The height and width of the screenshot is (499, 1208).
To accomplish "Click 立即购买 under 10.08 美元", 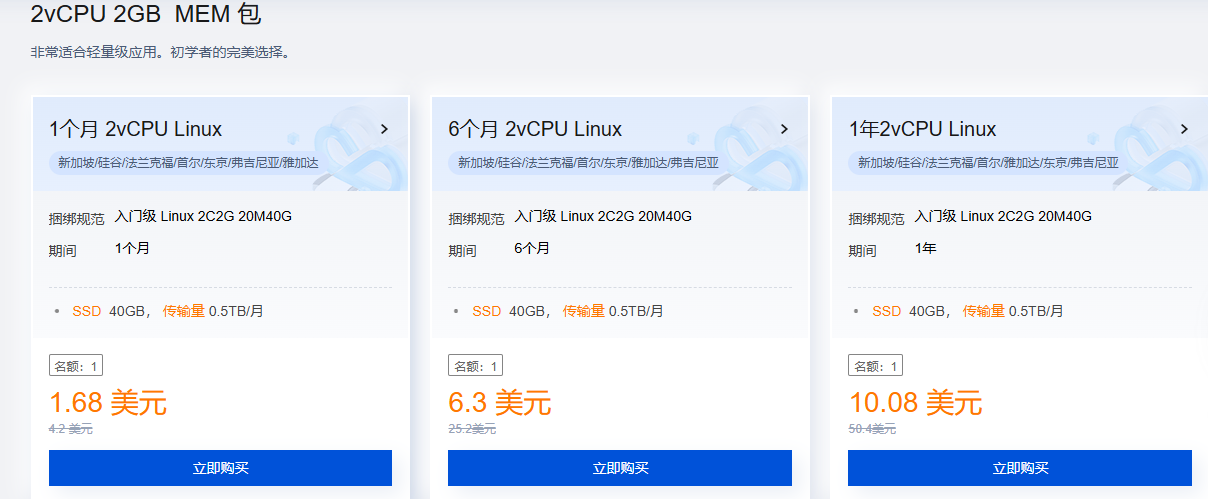I will coord(1020,468).
